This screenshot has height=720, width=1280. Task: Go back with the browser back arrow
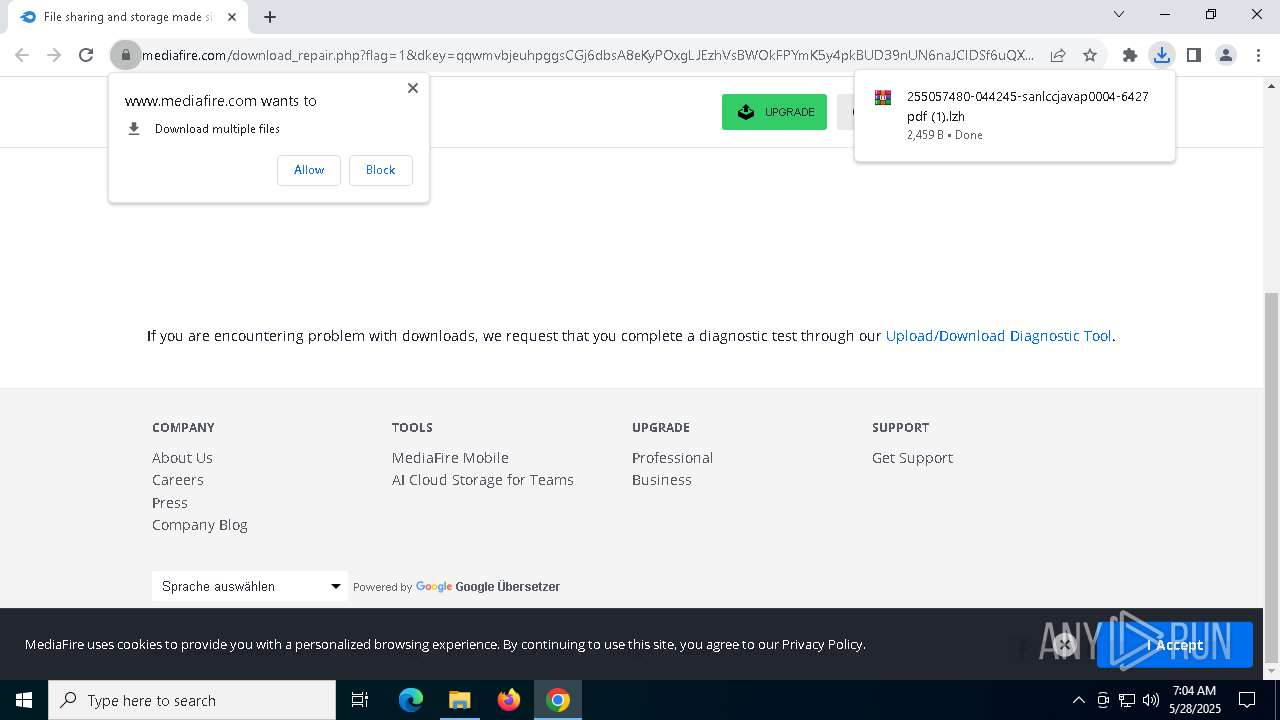point(22,55)
